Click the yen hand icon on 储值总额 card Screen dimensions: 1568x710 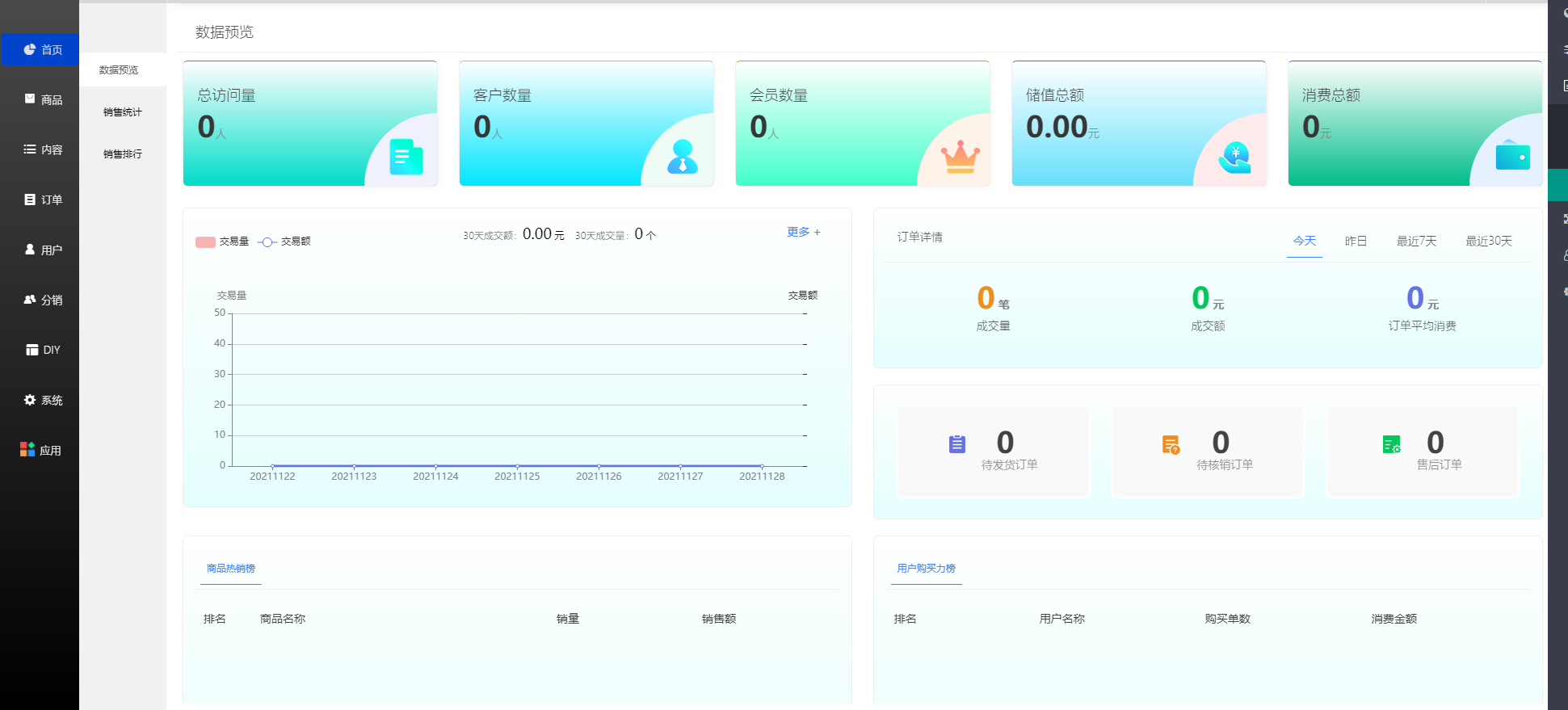click(1235, 158)
